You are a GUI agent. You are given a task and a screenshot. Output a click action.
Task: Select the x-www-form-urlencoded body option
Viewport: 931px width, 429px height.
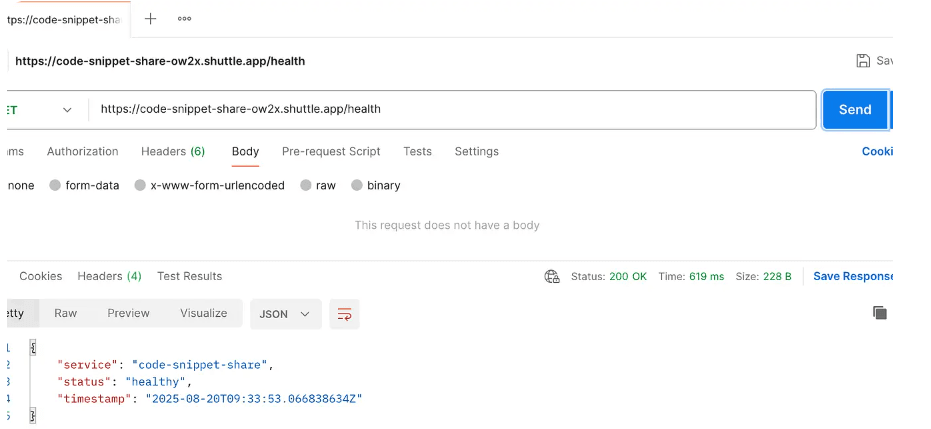click(x=210, y=185)
